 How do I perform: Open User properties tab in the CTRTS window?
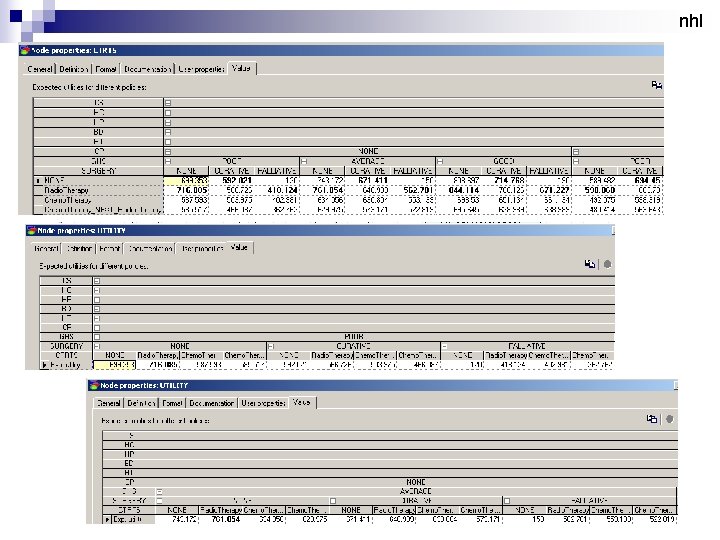(x=201, y=69)
